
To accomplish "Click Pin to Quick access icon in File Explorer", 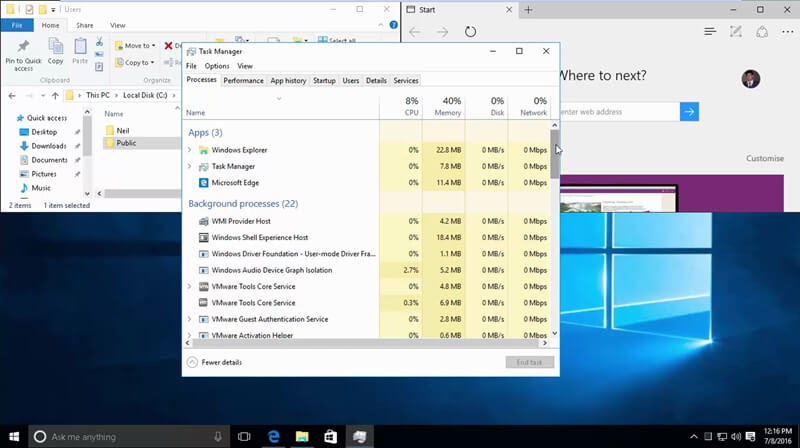I will (23, 46).
